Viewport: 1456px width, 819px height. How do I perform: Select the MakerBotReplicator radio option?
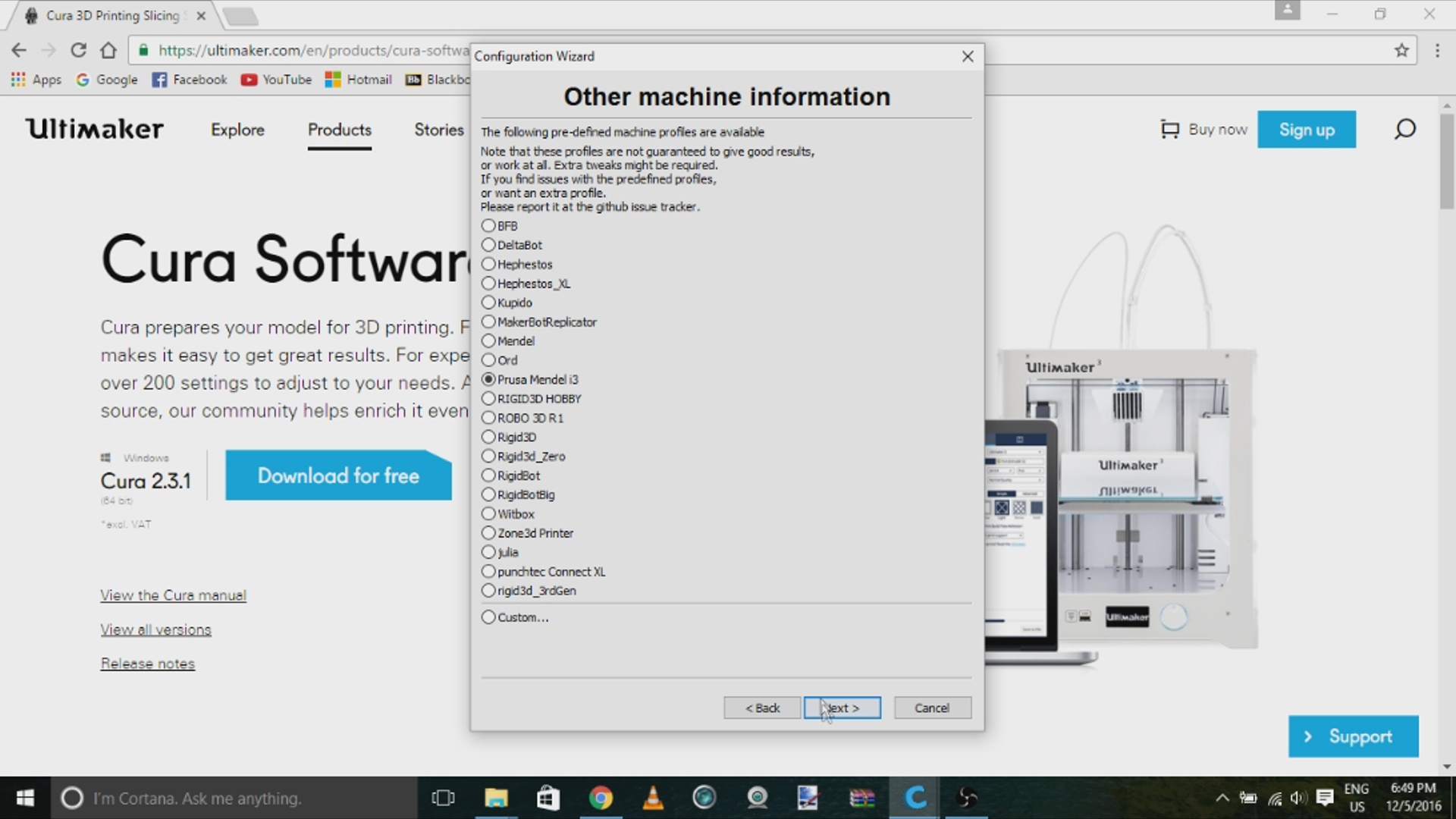(489, 322)
